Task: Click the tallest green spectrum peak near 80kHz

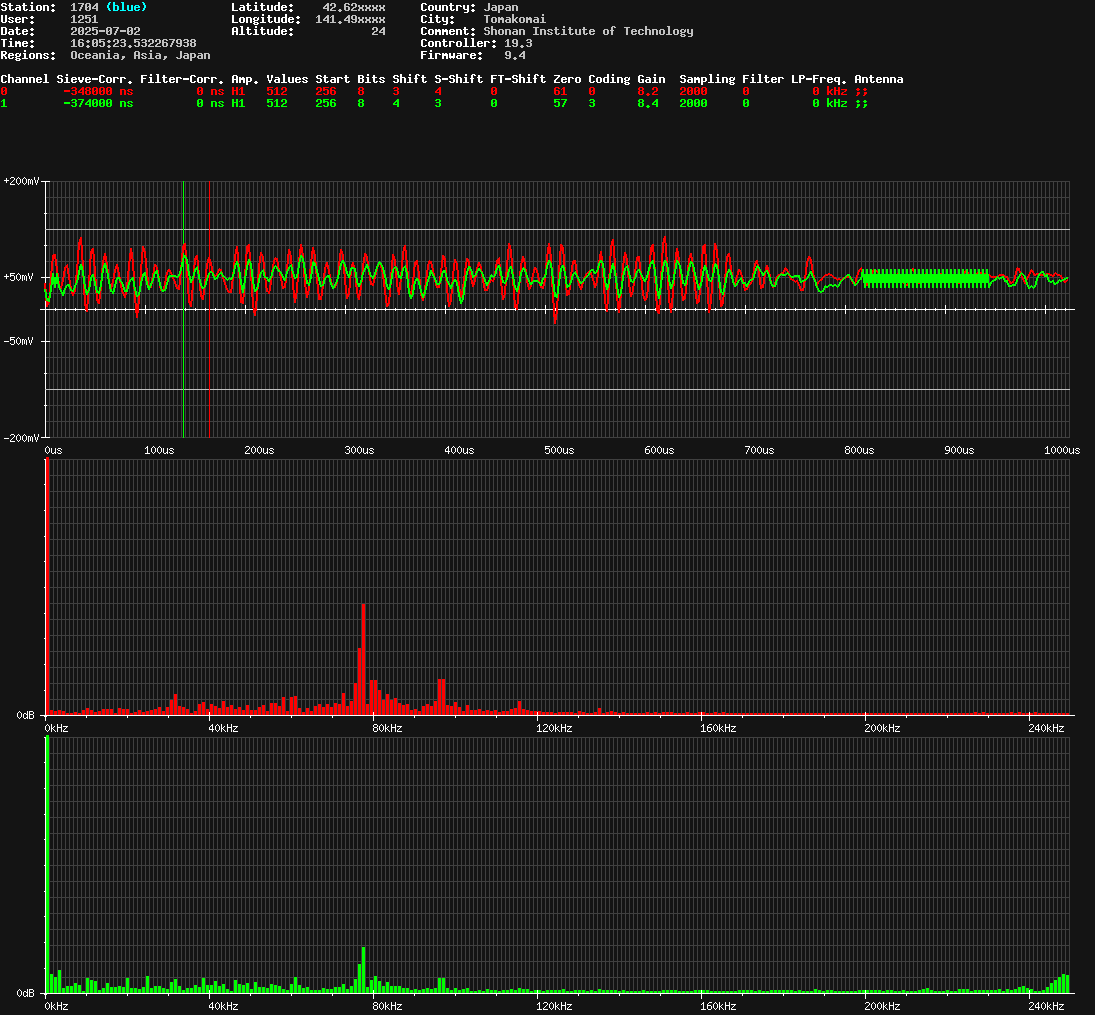Action: click(x=364, y=970)
